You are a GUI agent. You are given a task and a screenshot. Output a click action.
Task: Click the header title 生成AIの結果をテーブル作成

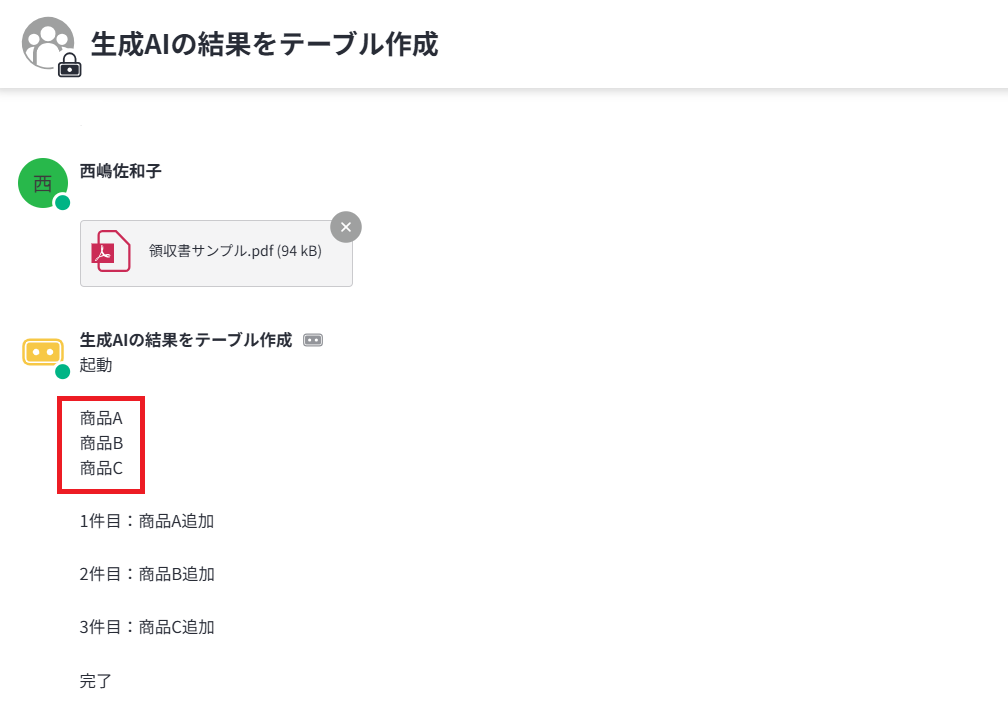click(x=265, y=44)
